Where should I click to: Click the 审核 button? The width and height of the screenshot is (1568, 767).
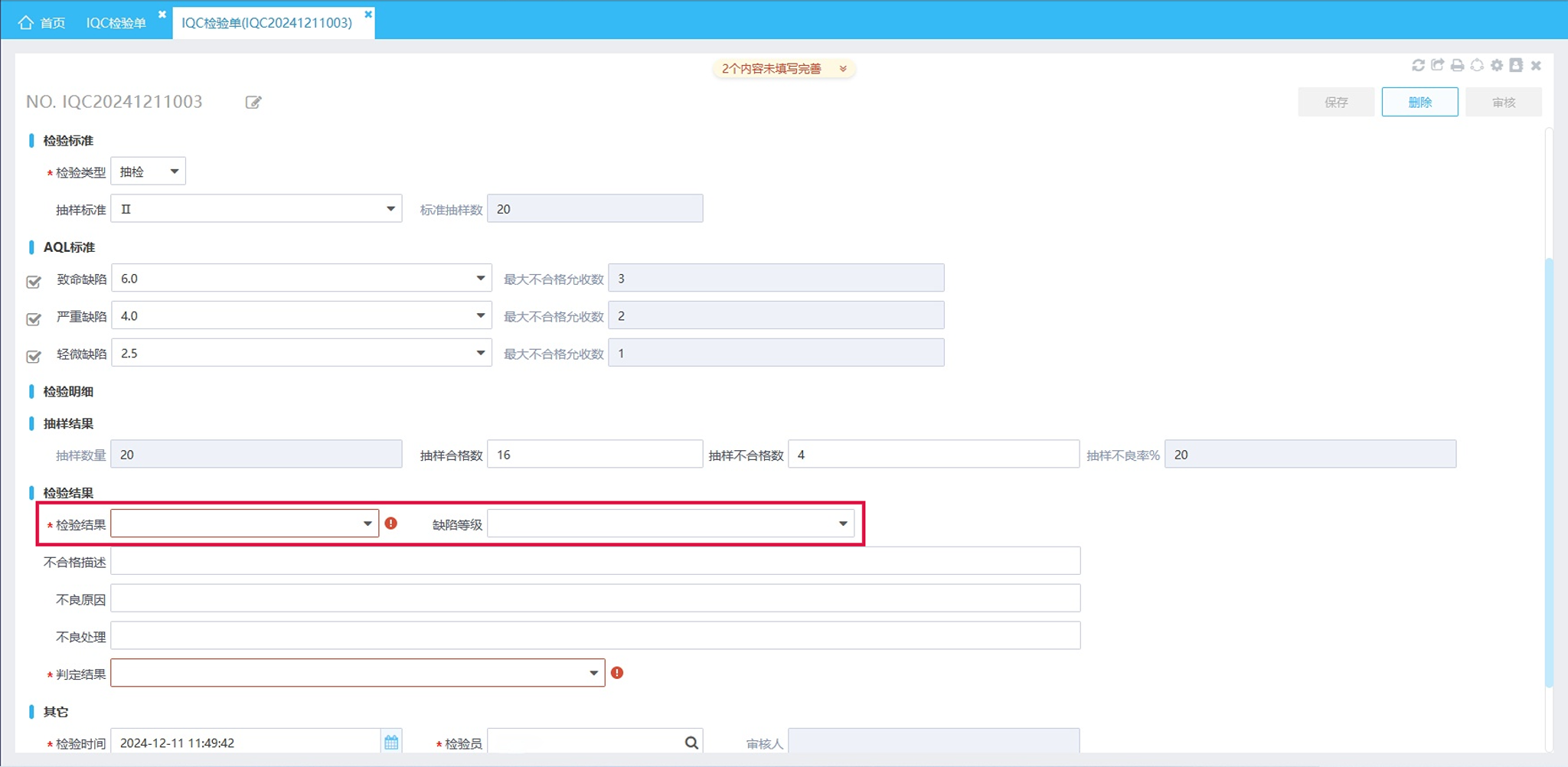[x=1504, y=102]
